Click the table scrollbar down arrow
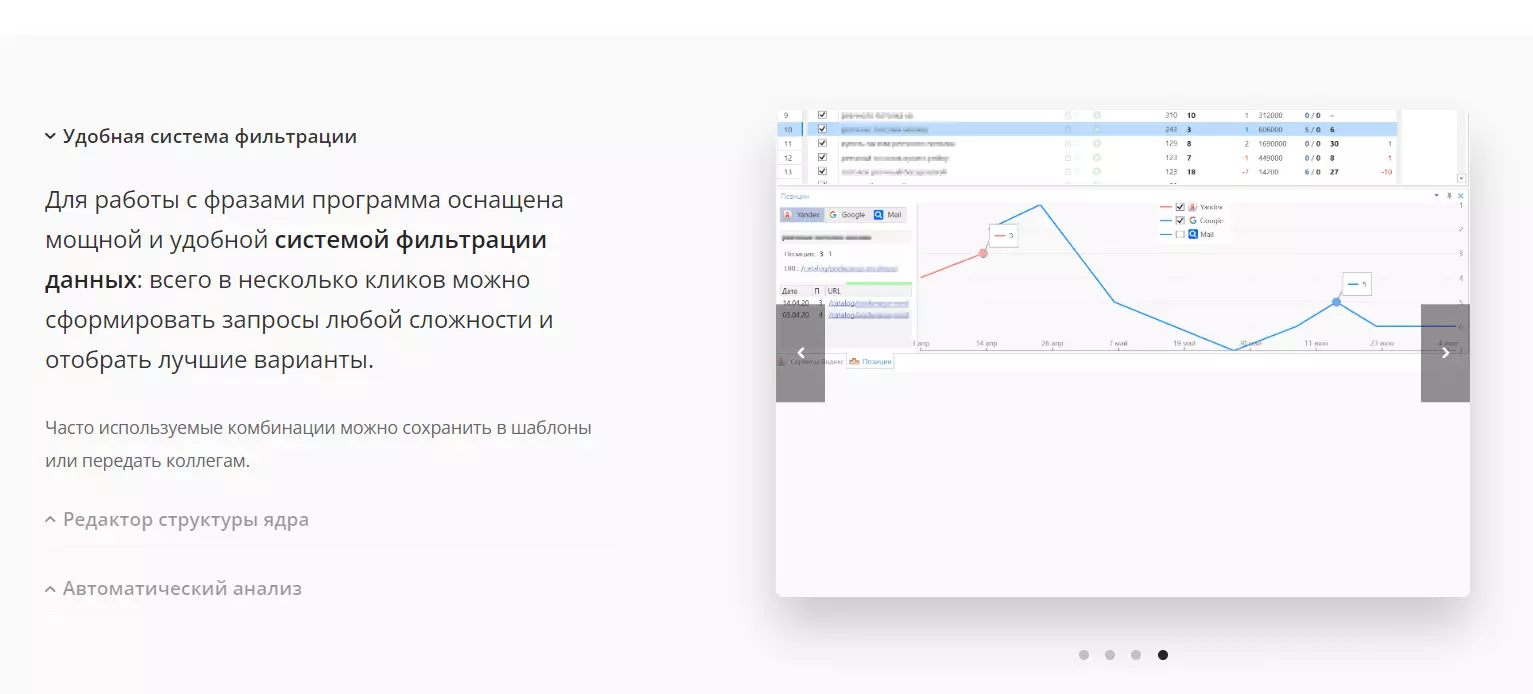 1461,178
